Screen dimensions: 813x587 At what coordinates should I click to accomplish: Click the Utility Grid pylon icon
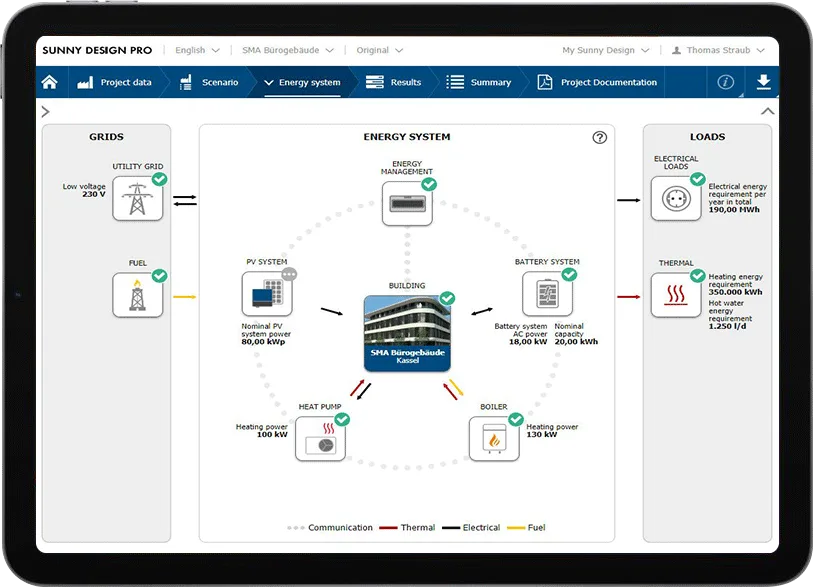click(x=137, y=199)
